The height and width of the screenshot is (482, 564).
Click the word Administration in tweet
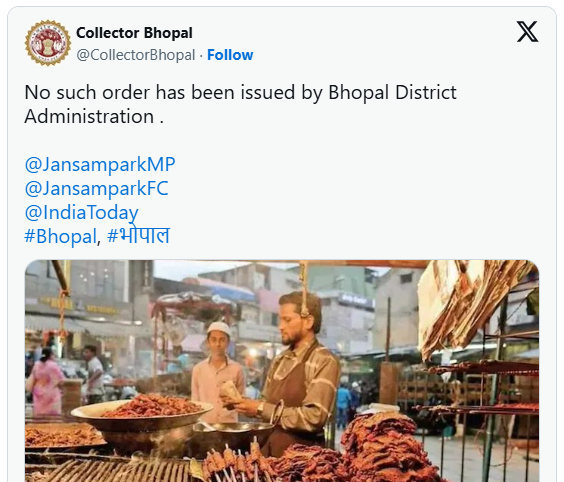(x=89, y=117)
